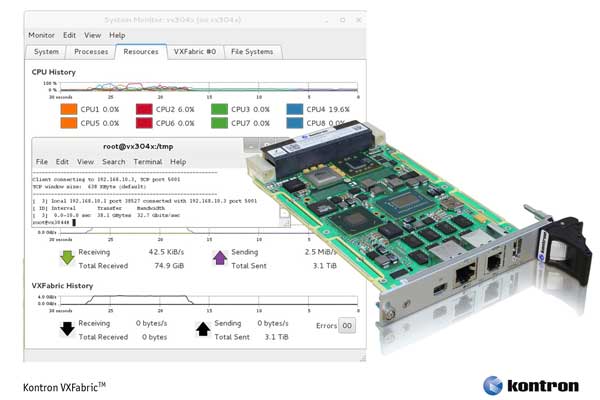The image size is (600, 400).
Task: Click the CPU3 green color swatch
Action: click(219, 109)
